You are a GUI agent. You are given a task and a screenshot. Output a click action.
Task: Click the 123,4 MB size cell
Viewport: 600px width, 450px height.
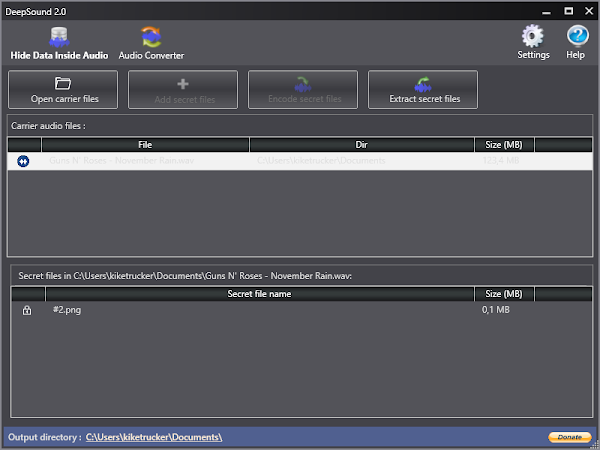(x=501, y=161)
